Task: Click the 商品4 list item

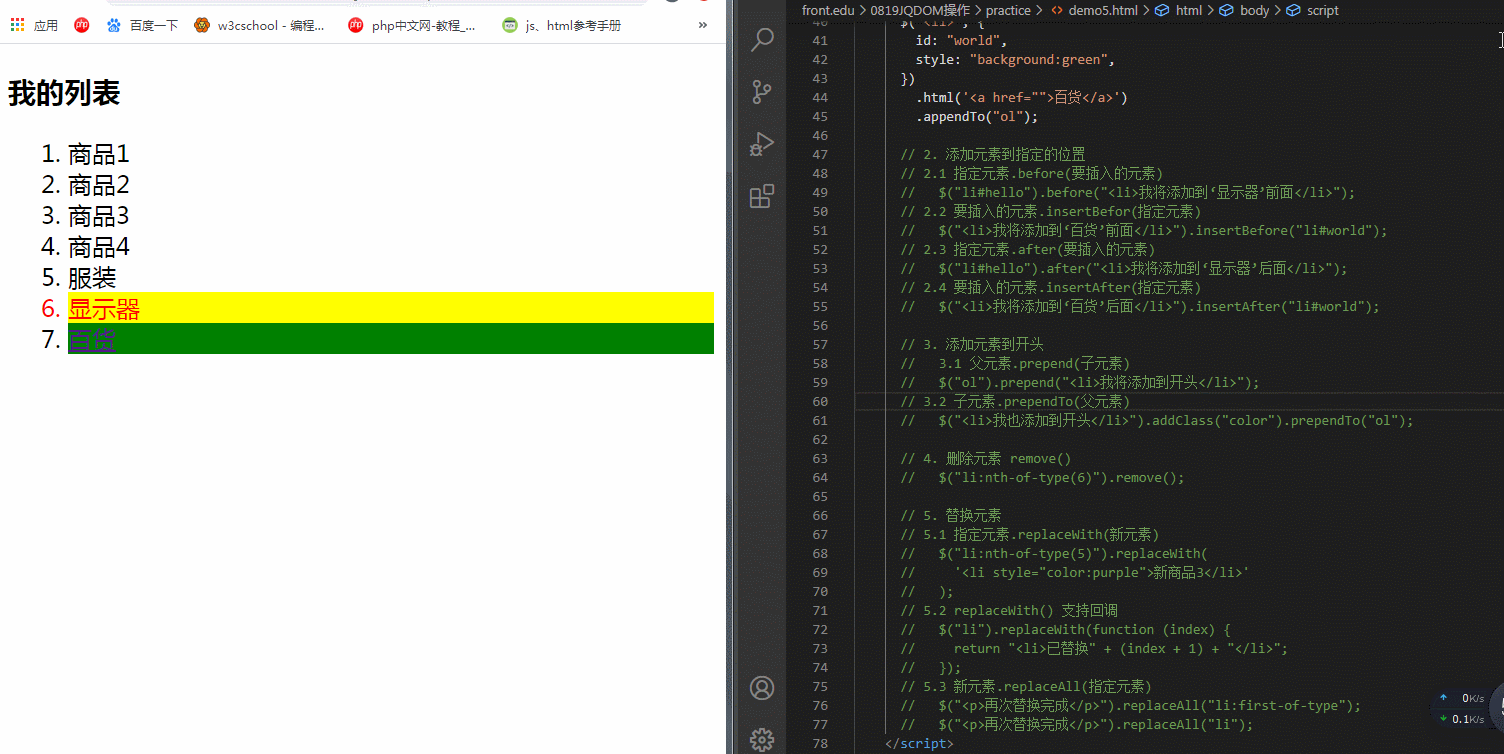Action: pyautogui.click(x=98, y=247)
